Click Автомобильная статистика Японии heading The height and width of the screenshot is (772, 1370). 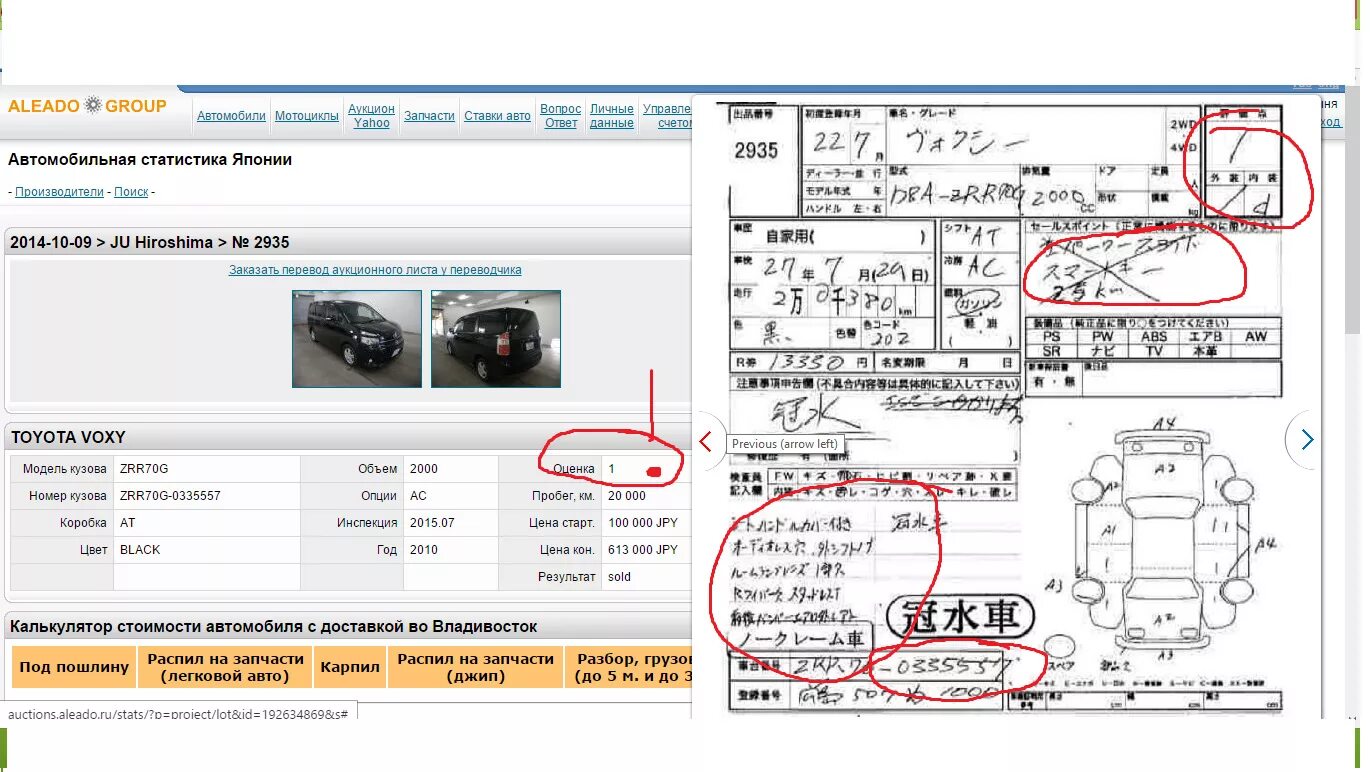pos(150,160)
